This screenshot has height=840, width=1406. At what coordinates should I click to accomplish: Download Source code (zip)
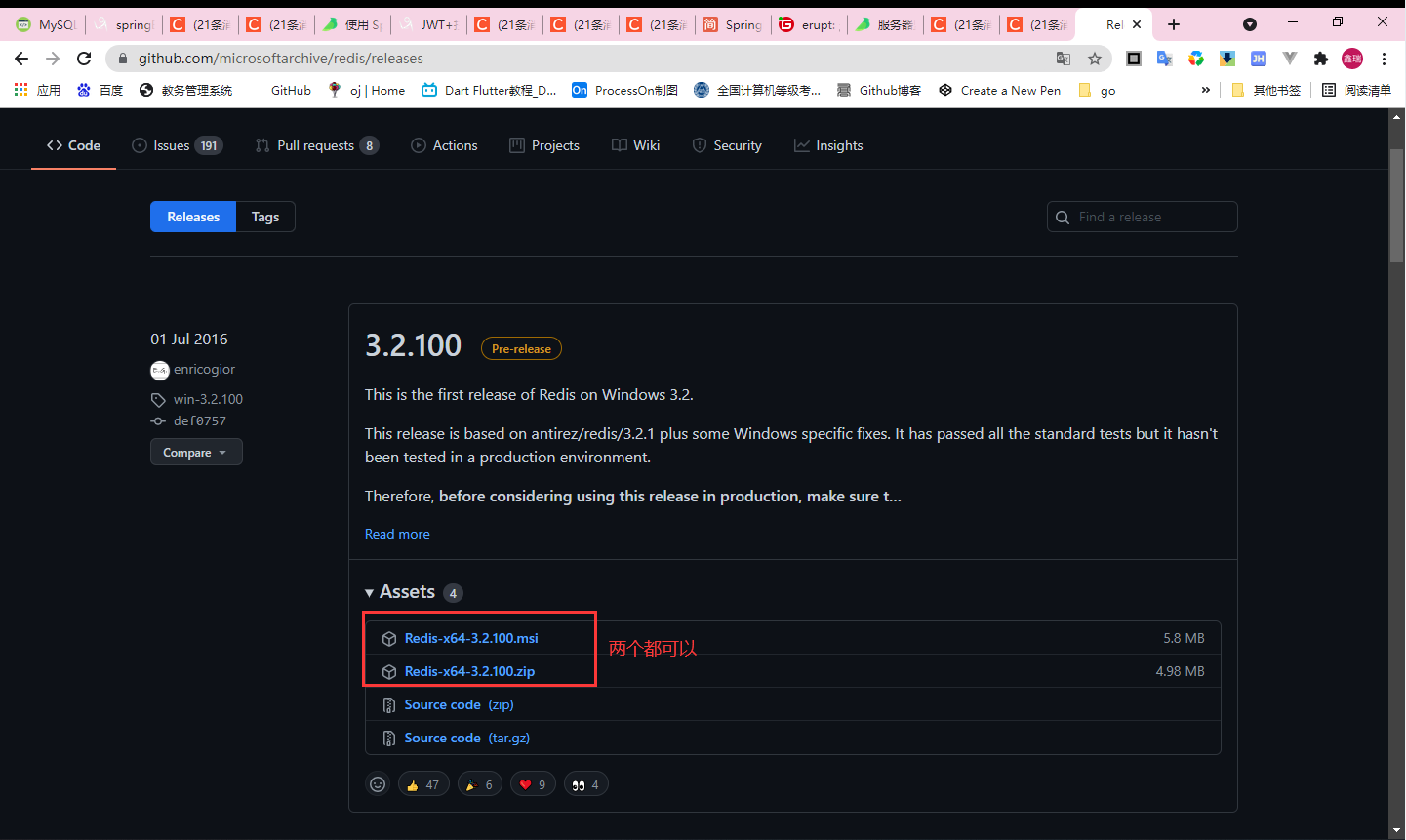coord(459,704)
